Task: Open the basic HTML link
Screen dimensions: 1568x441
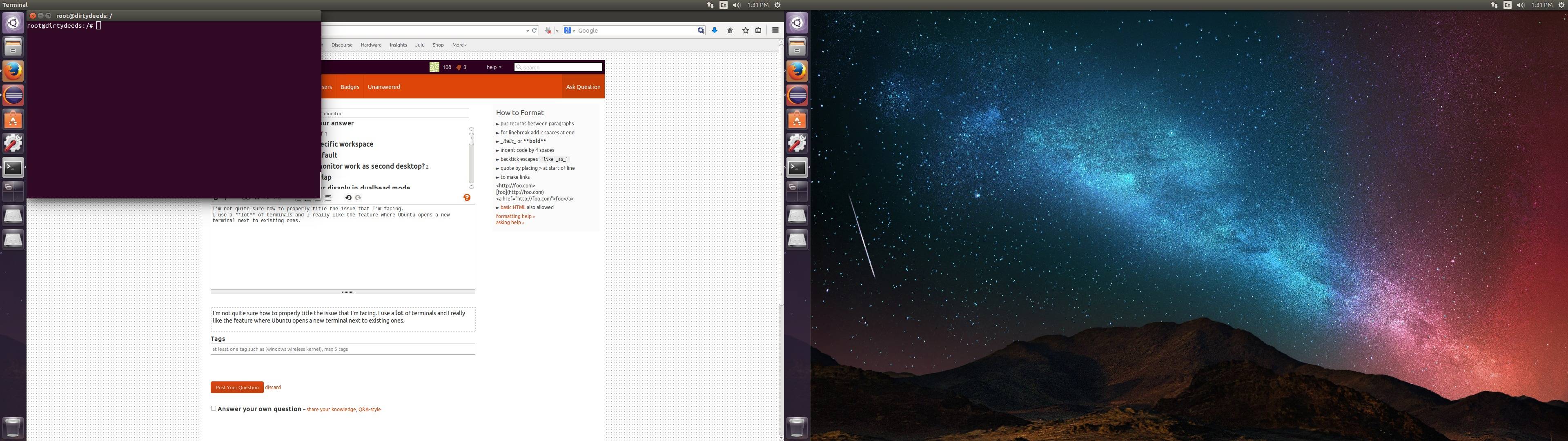Action: (512, 207)
